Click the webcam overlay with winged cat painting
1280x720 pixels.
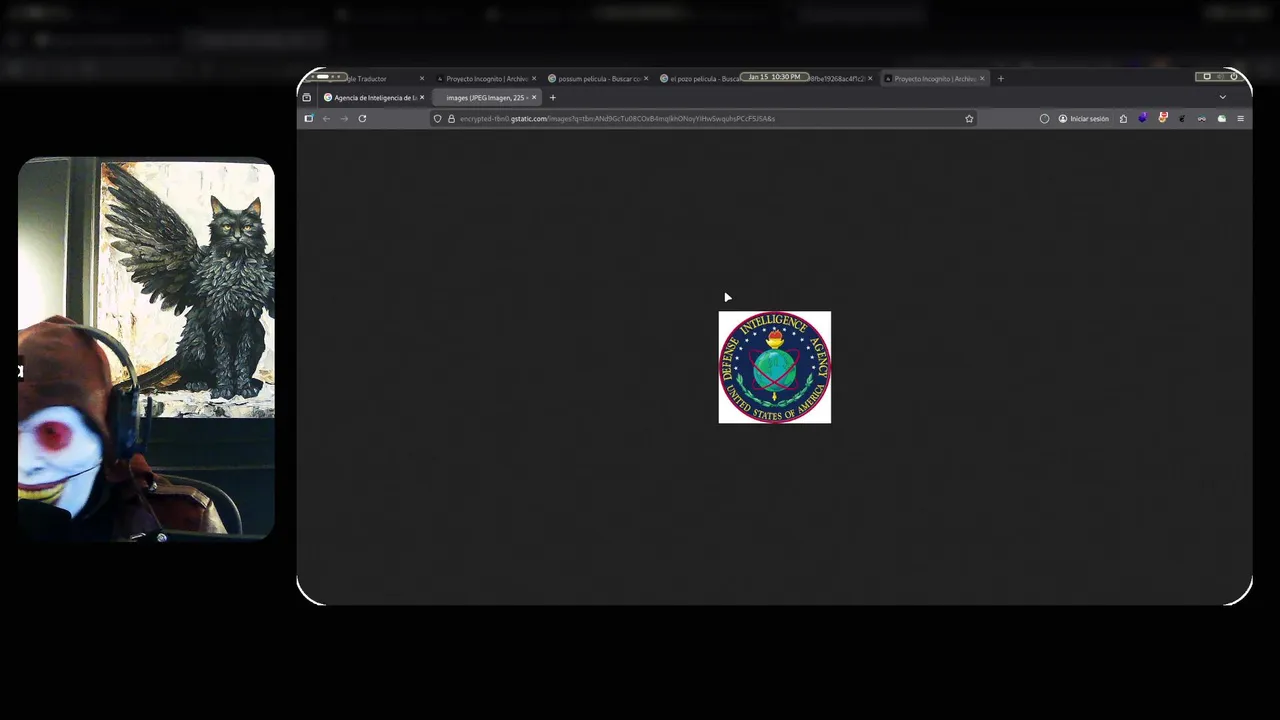[146, 349]
